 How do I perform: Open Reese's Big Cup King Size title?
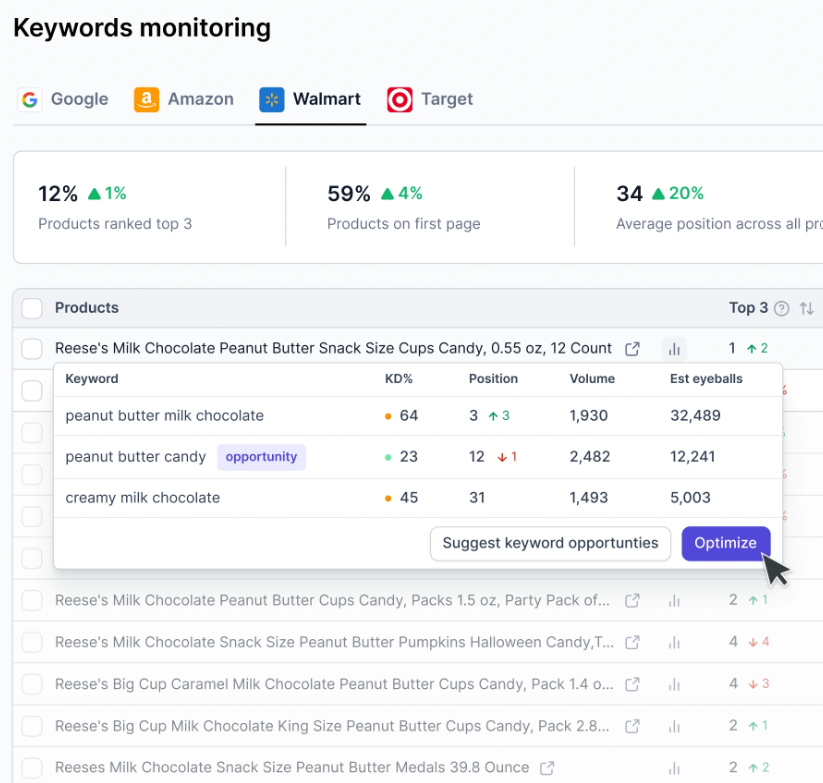pos(332,726)
